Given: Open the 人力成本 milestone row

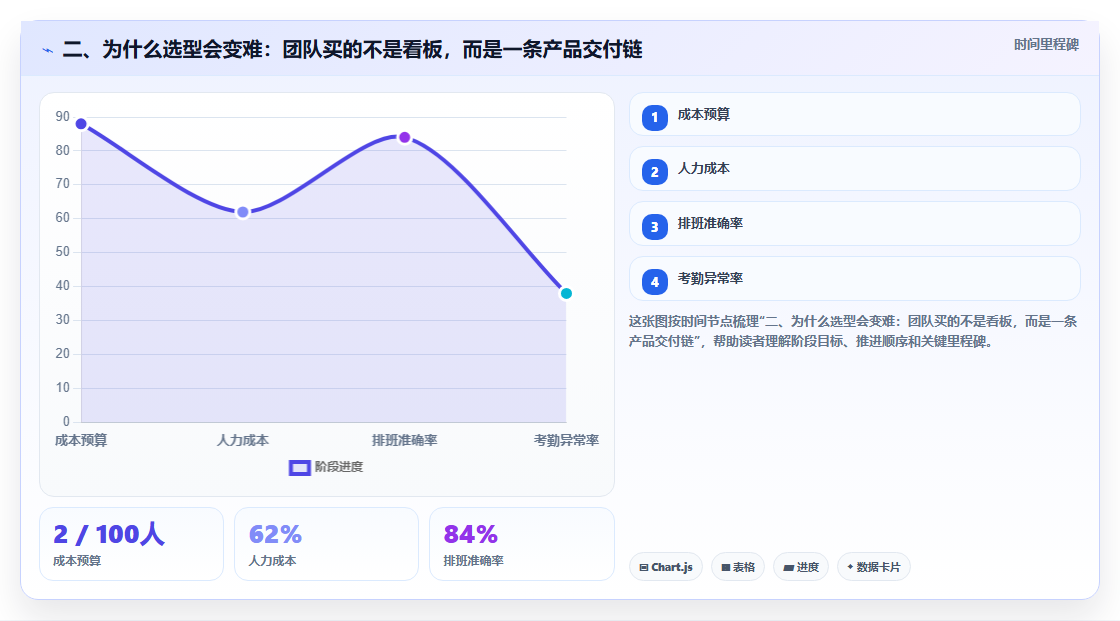Looking at the screenshot, I should coord(854,169).
